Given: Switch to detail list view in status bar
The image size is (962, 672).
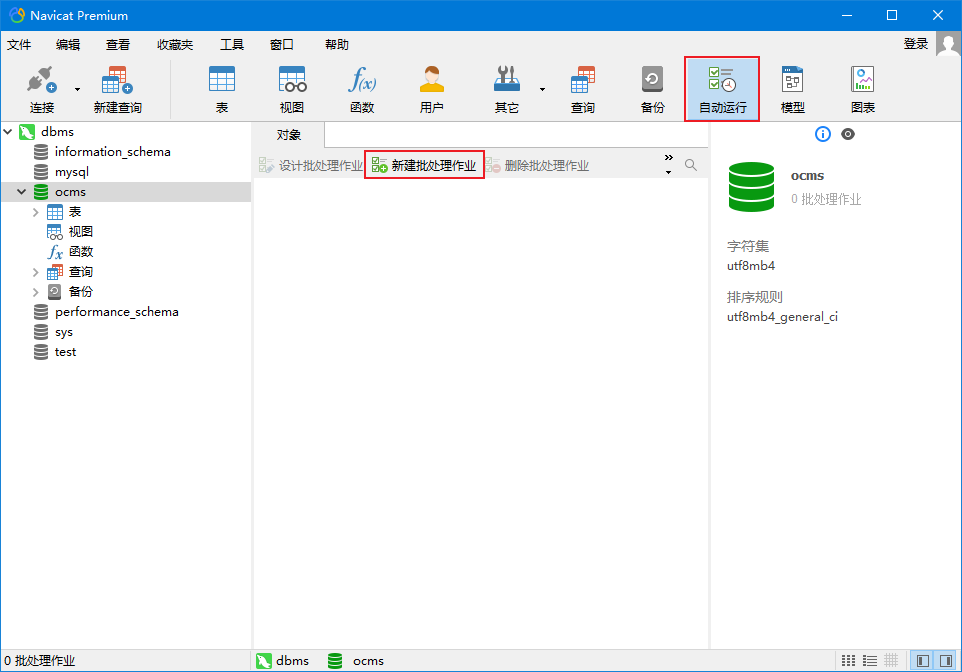Looking at the screenshot, I should 869,661.
